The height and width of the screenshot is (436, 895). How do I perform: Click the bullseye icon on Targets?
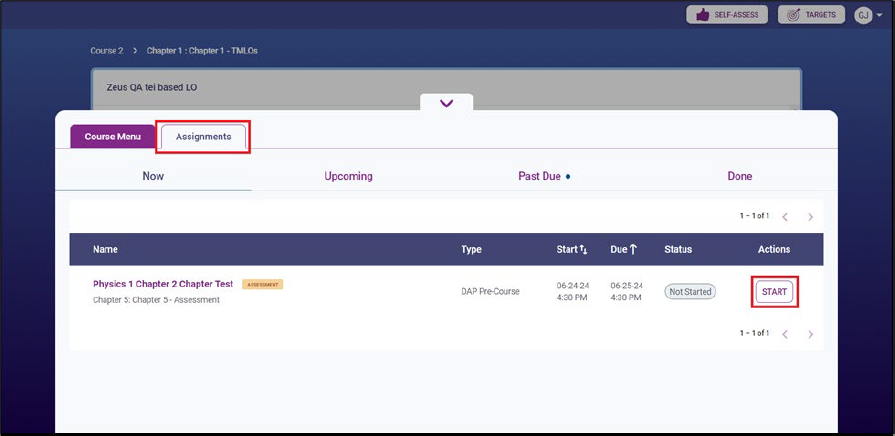click(794, 15)
